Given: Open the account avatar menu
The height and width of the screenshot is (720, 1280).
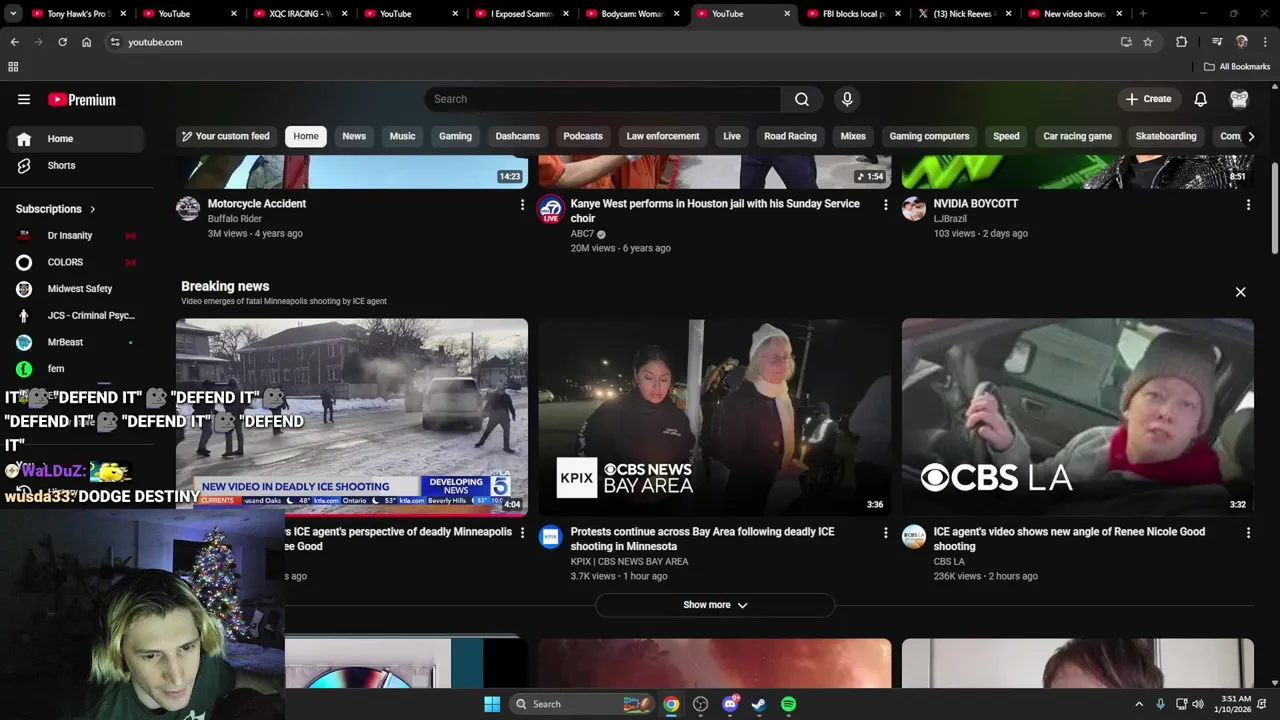Looking at the screenshot, I should 1239,99.
